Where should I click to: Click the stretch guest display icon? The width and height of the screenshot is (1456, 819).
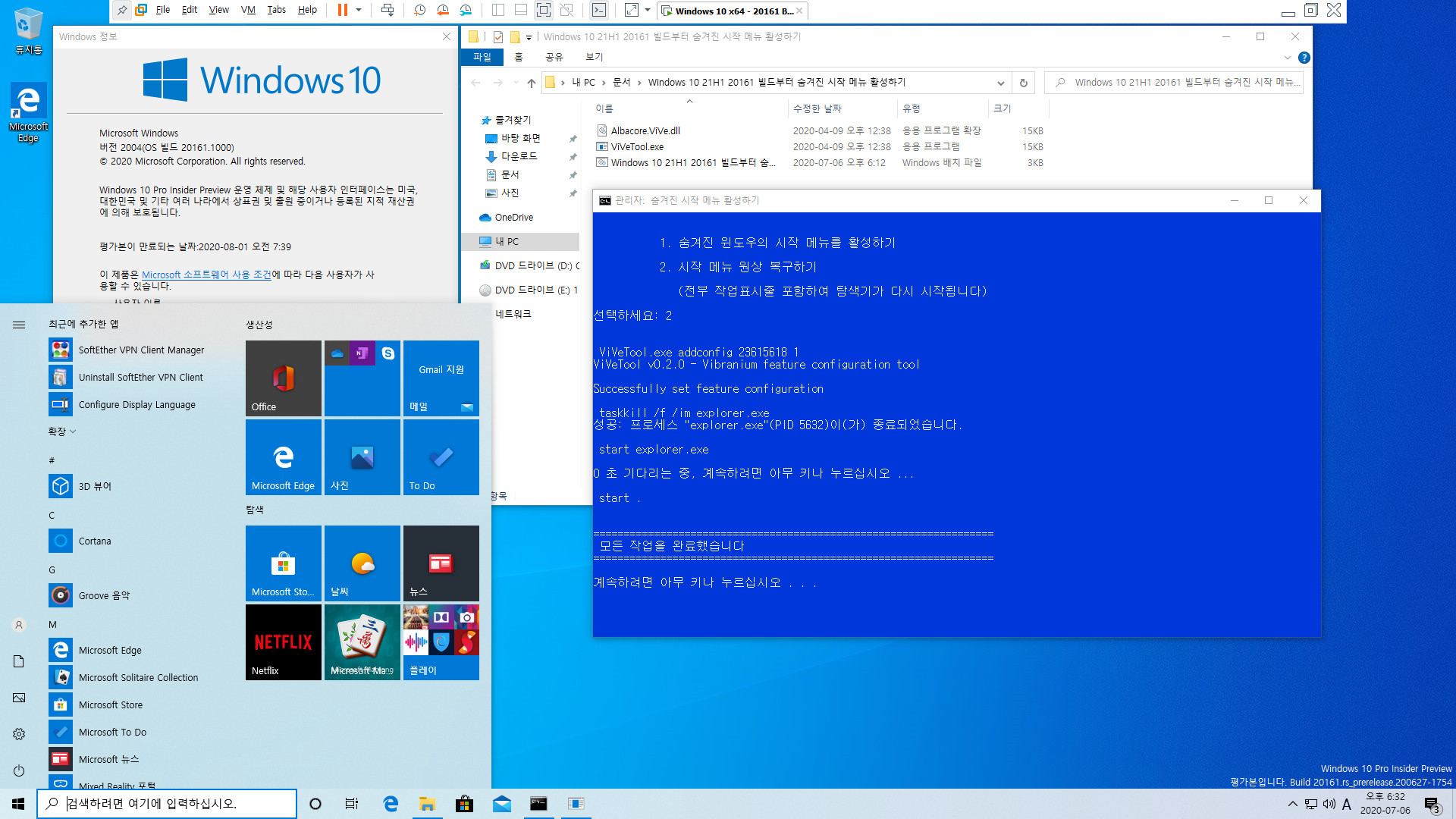(x=631, y=10)
